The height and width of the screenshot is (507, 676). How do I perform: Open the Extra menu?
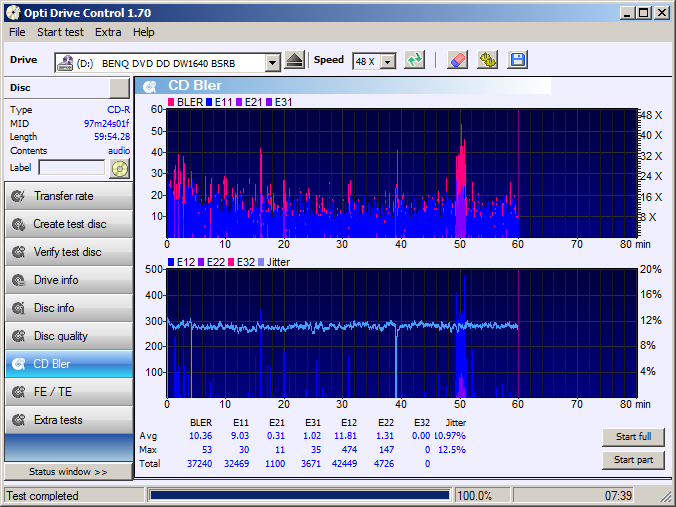(108, 32)
